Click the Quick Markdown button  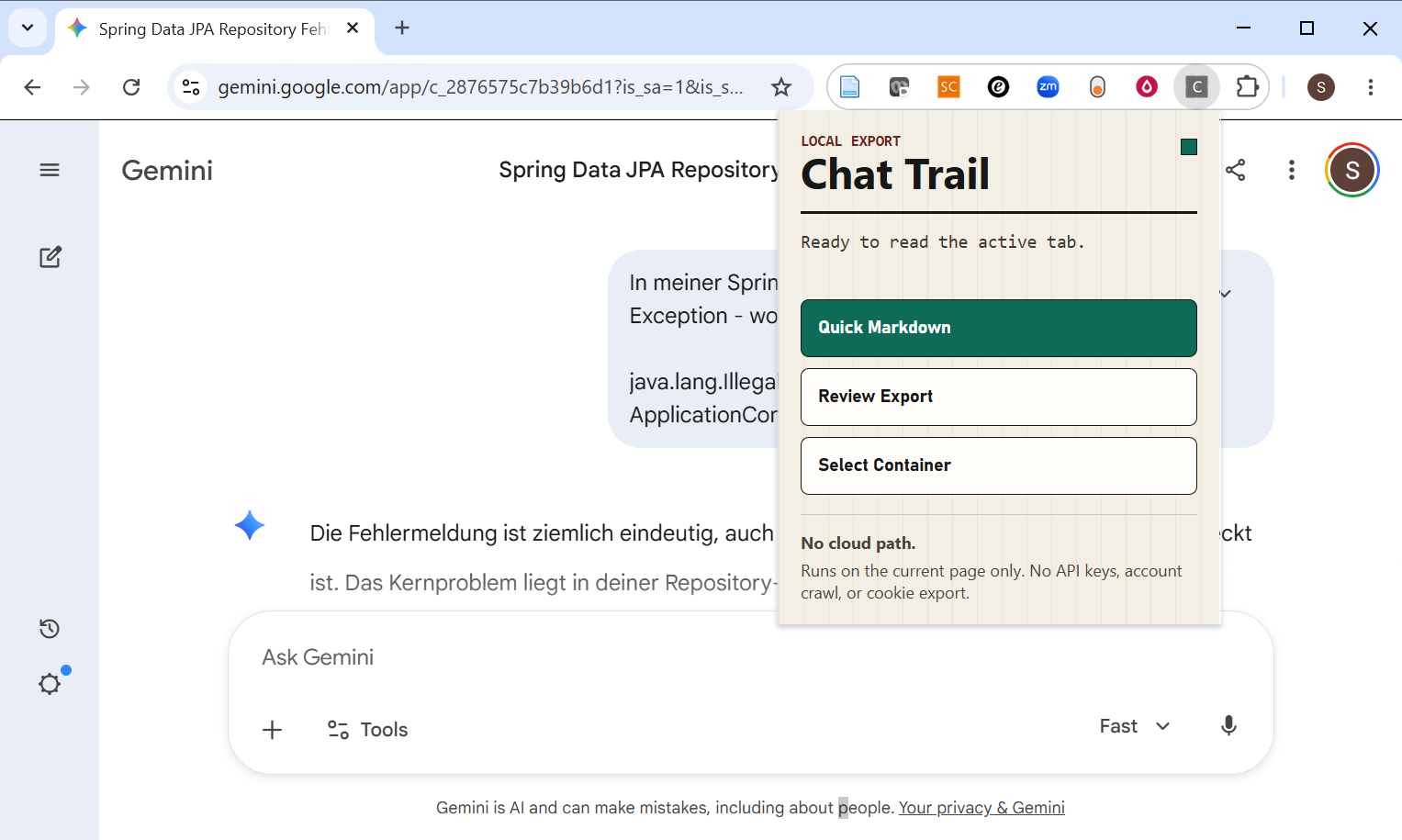tap(999, 328)
